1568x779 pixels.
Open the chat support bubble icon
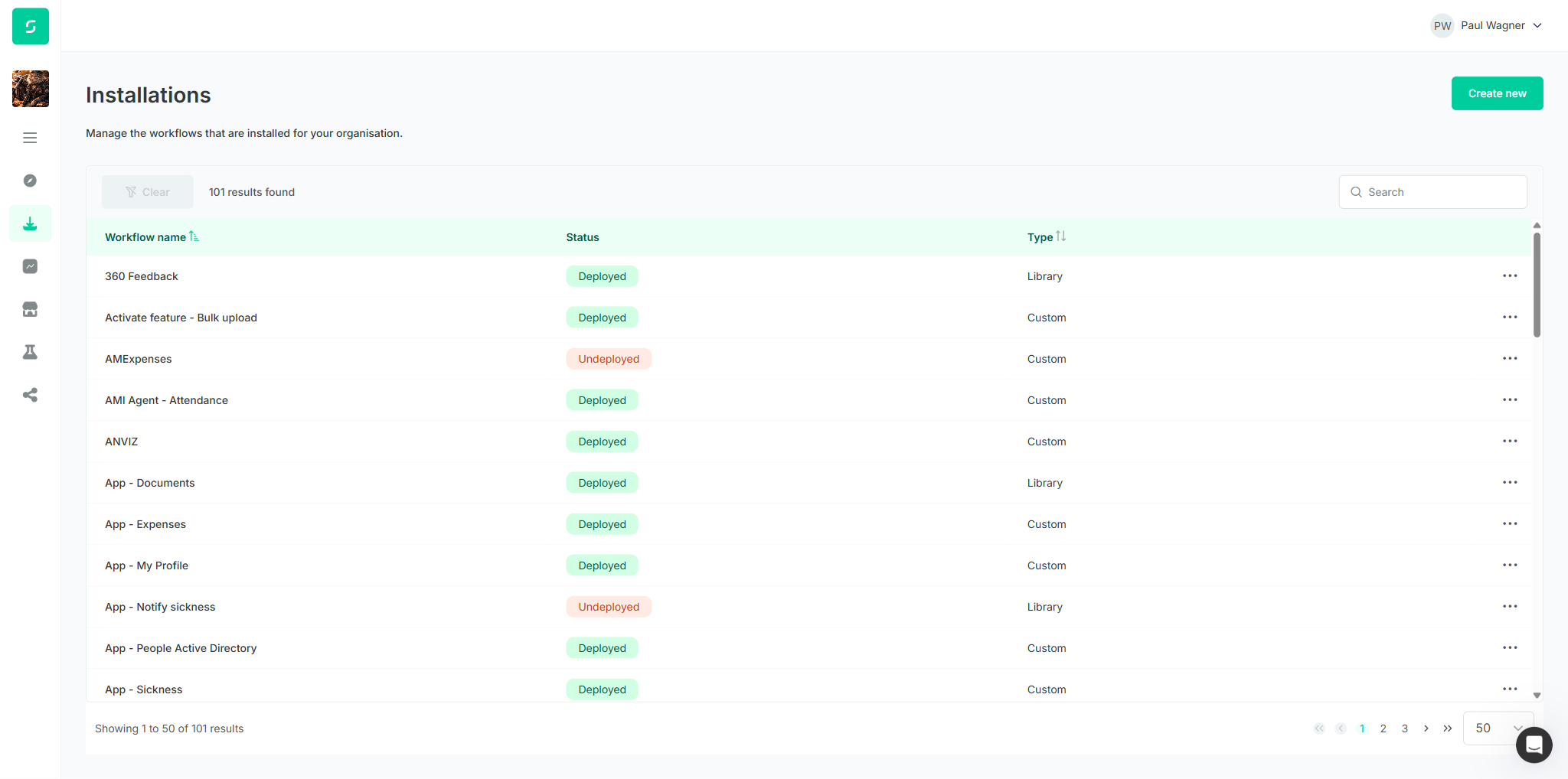pyautogui.click(x=1534, y=745)
